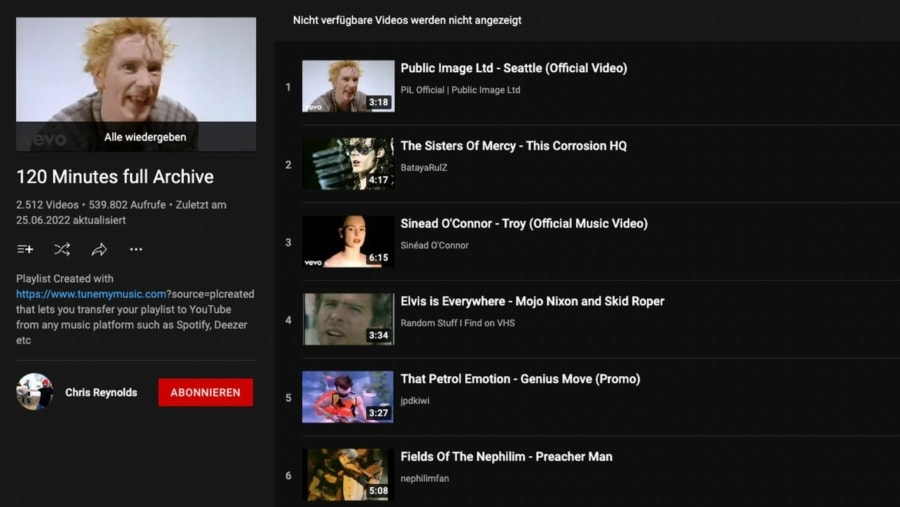Click the share playlist arrow icon
The height and width of the screenshot is (507, 900).
point(99,249)
